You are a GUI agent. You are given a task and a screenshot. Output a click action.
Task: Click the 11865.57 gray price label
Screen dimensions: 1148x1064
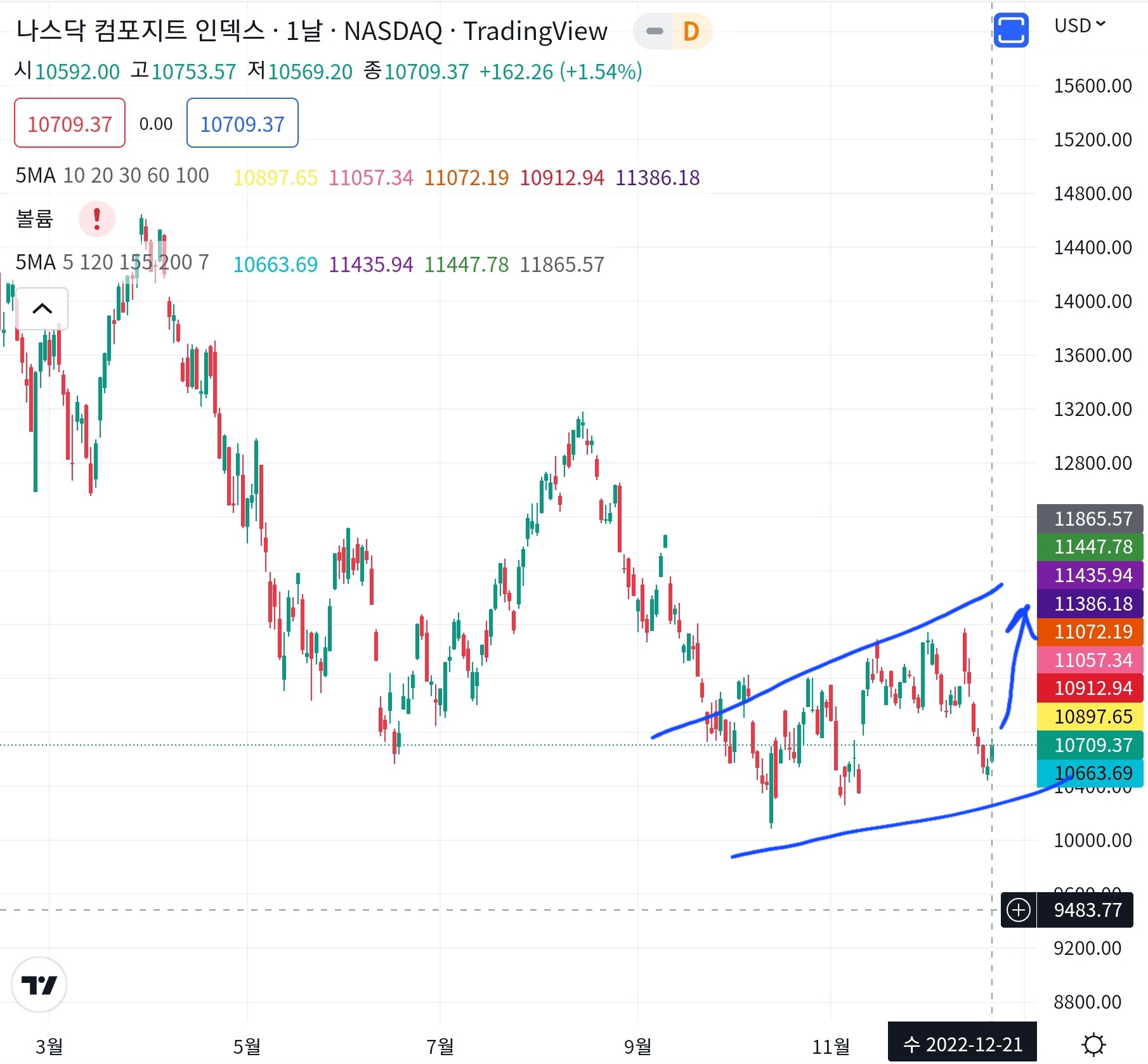point(1090,519)
